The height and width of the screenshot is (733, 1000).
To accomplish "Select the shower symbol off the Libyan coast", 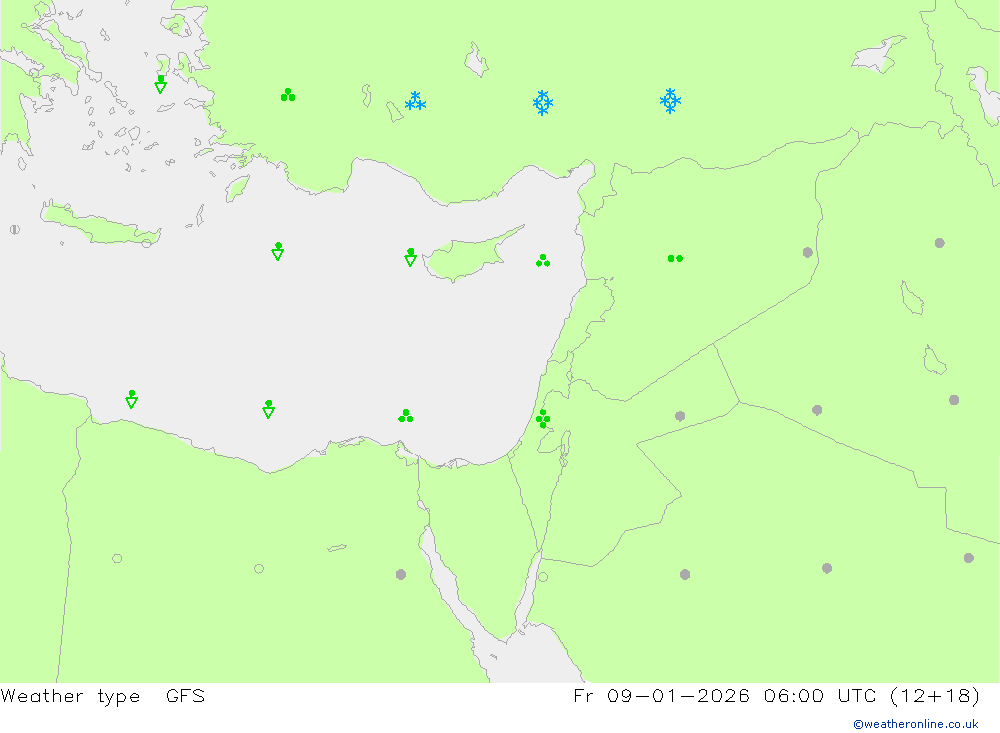I will (x=131, y=399).
